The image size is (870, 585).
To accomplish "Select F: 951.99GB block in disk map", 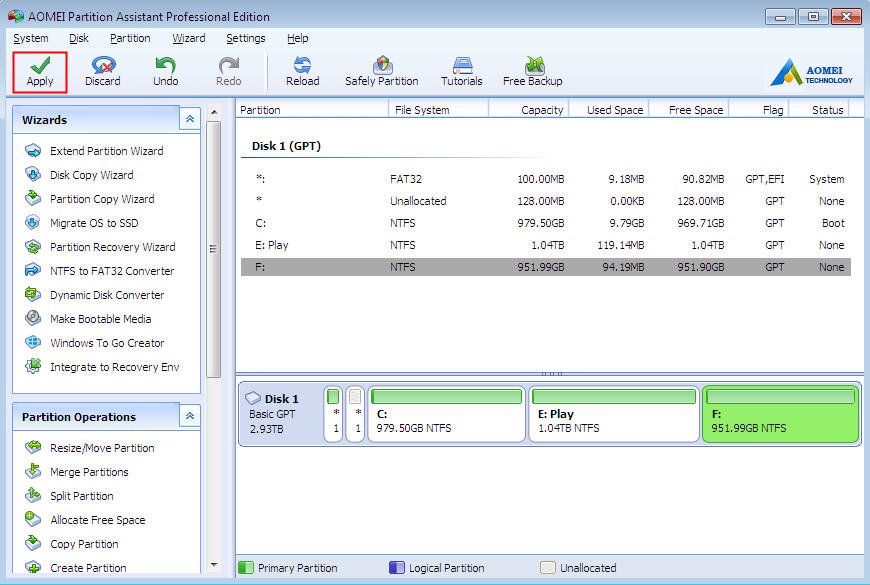I will point(781,414).
